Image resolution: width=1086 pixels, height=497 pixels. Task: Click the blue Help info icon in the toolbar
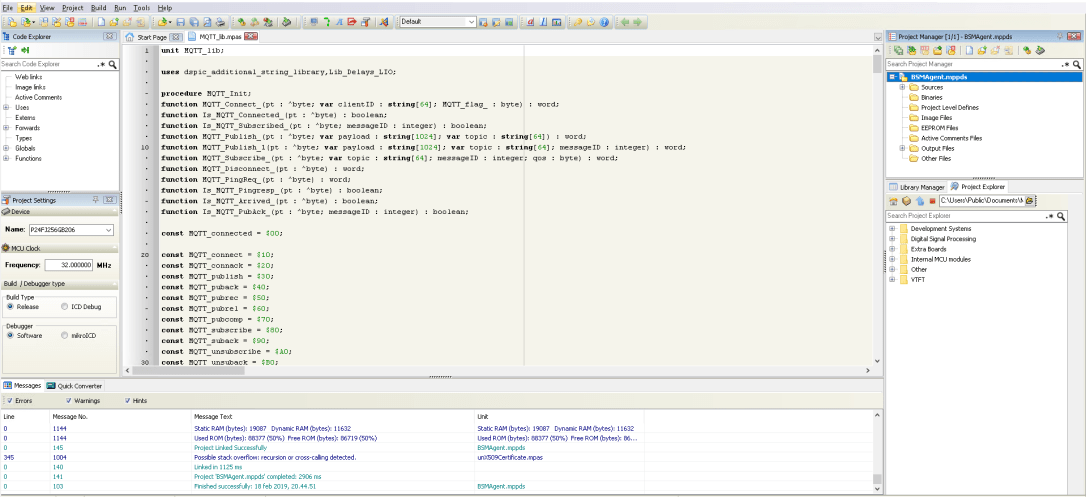(604, 22)
